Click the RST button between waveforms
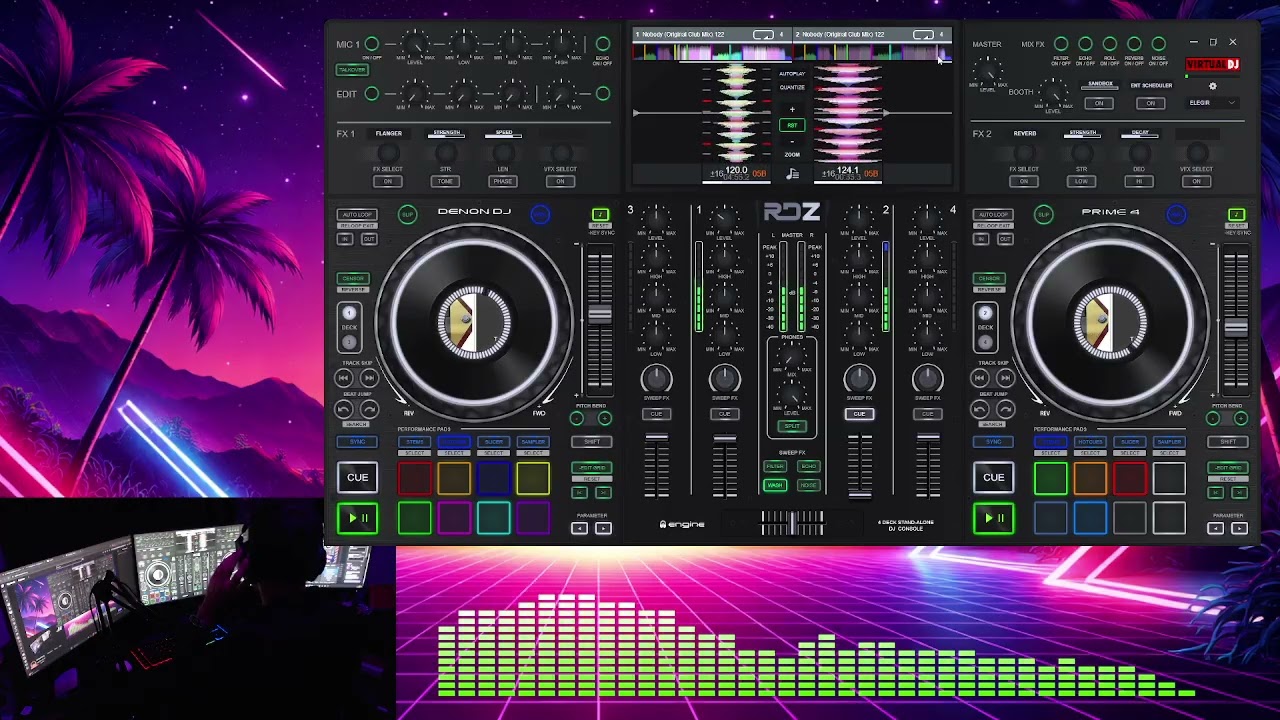Viewport: 1280px width, 720px height. pos(792,125)
